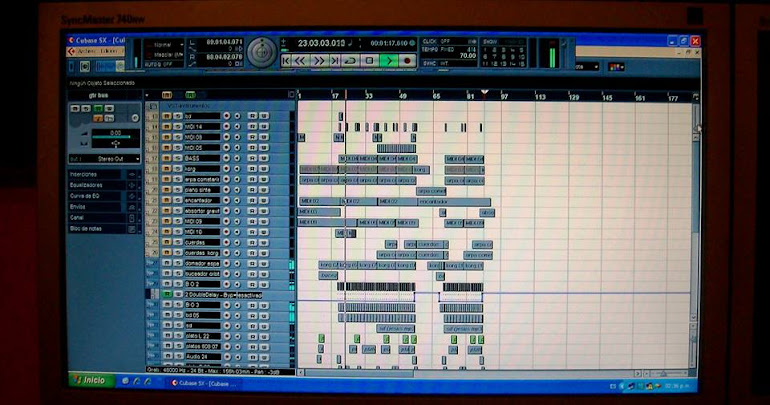770x405 pixels.
Task: Click the folder icon of VST Instruments track
Action: 154,106
